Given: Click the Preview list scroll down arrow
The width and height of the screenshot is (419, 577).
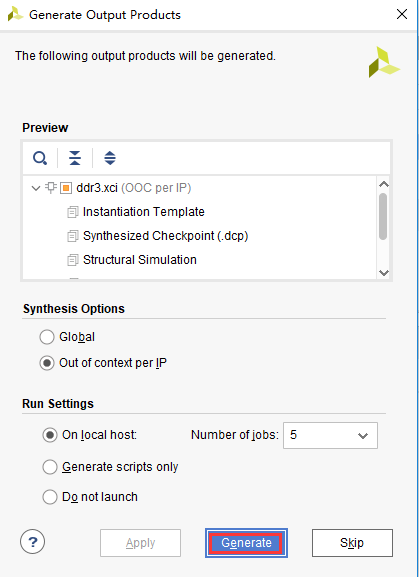Looking at the screenshot, I should [x=384, y=273].
